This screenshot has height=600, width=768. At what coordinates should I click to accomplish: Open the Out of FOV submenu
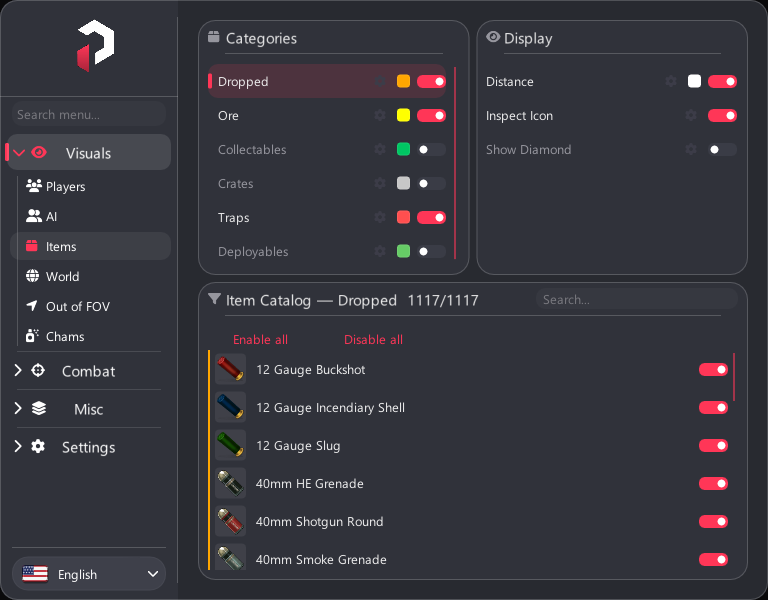pyautogui.click(x=90, y=307)
